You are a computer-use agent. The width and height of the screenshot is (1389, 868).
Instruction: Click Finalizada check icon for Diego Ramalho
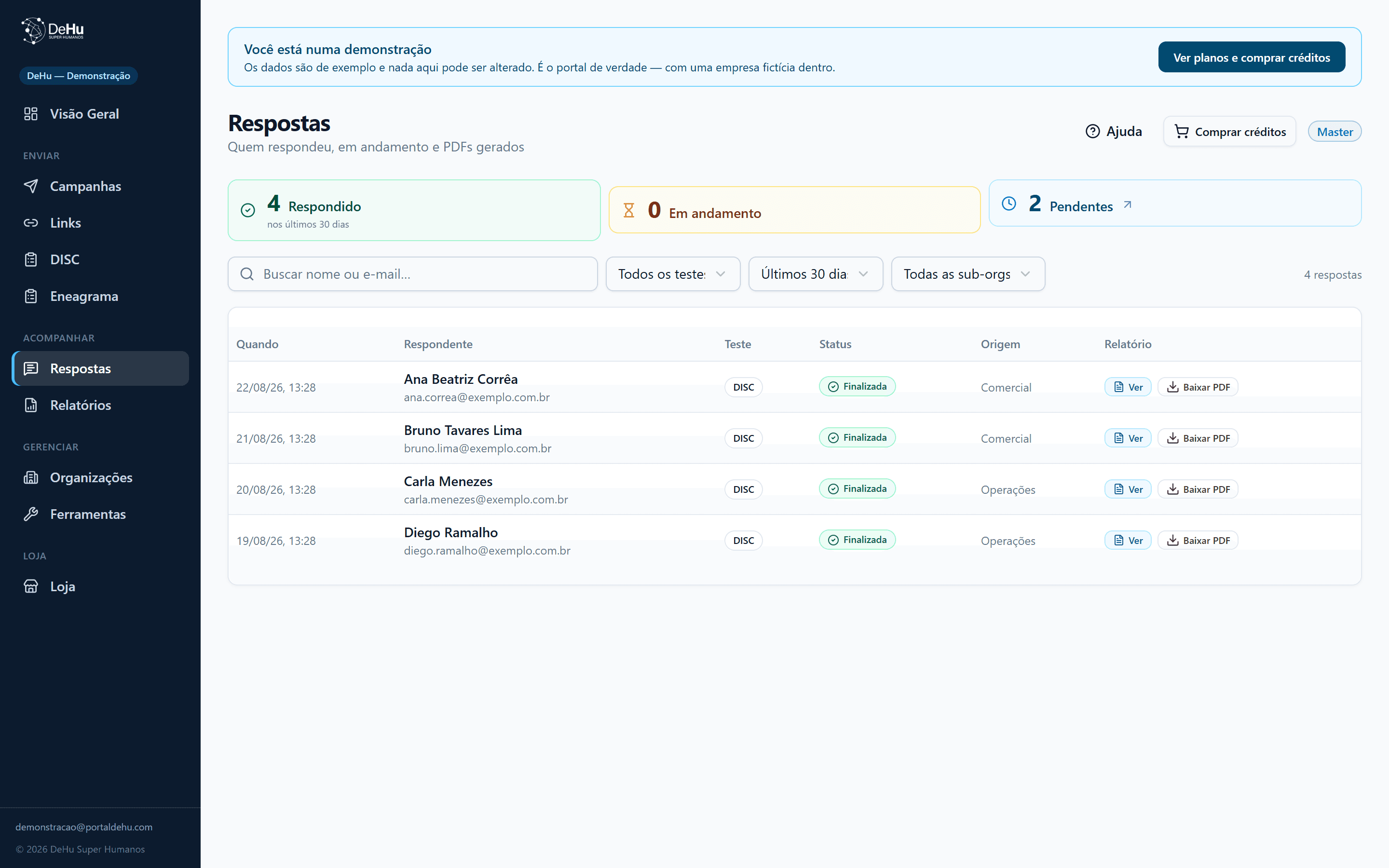coord(833,540)
